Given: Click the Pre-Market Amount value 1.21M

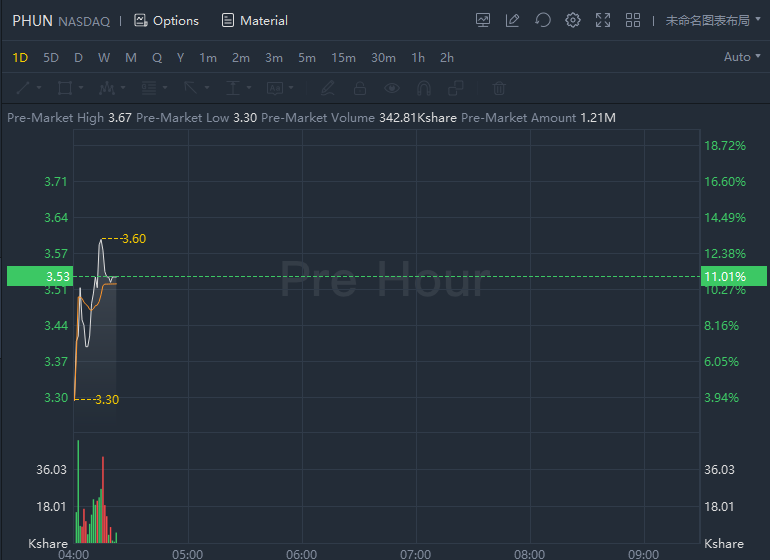Looking at the screenshot, I should pos(598,118).
